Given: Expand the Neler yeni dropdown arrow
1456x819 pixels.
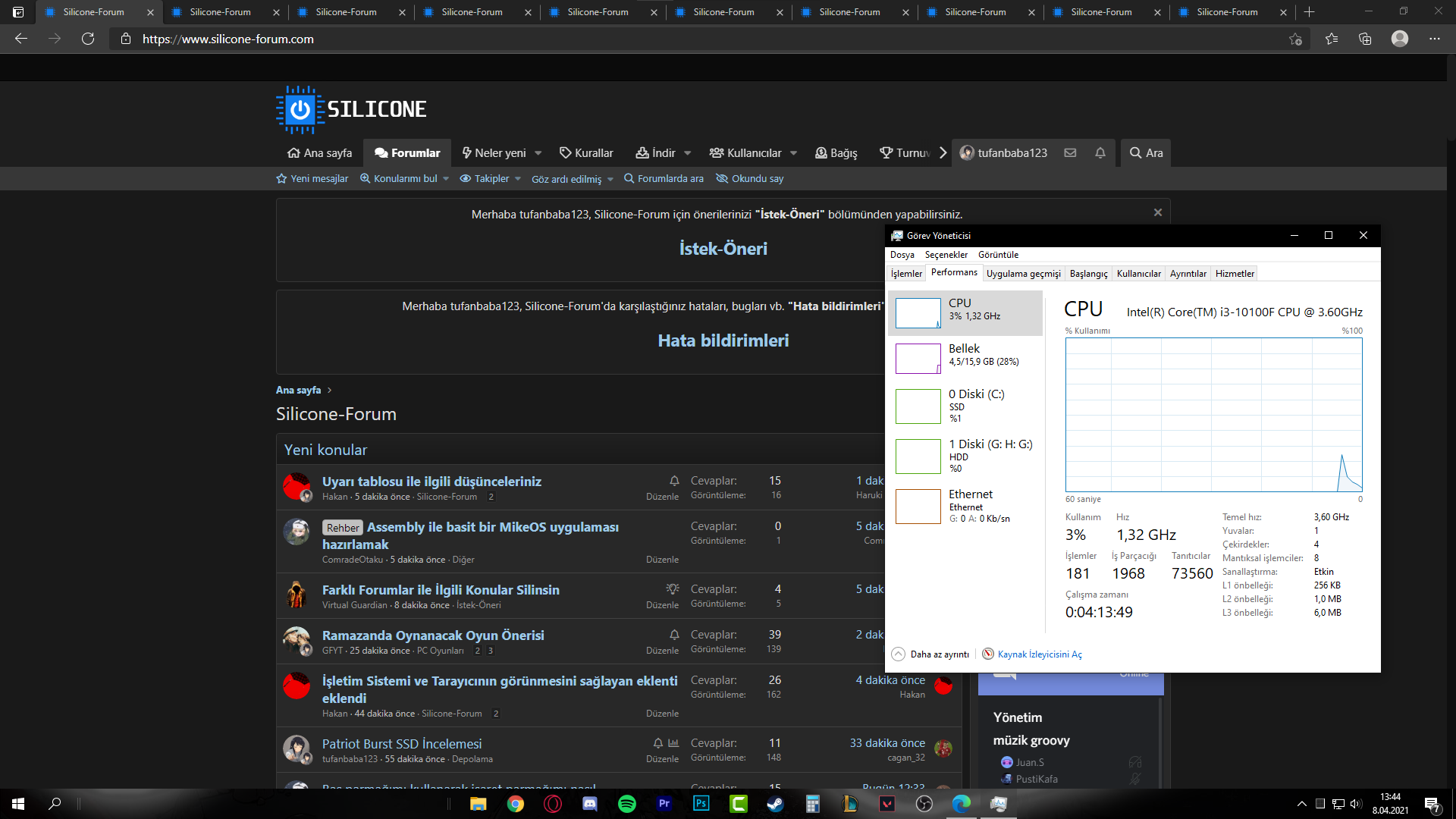Looking at the screenshot, I should (538, 153).
